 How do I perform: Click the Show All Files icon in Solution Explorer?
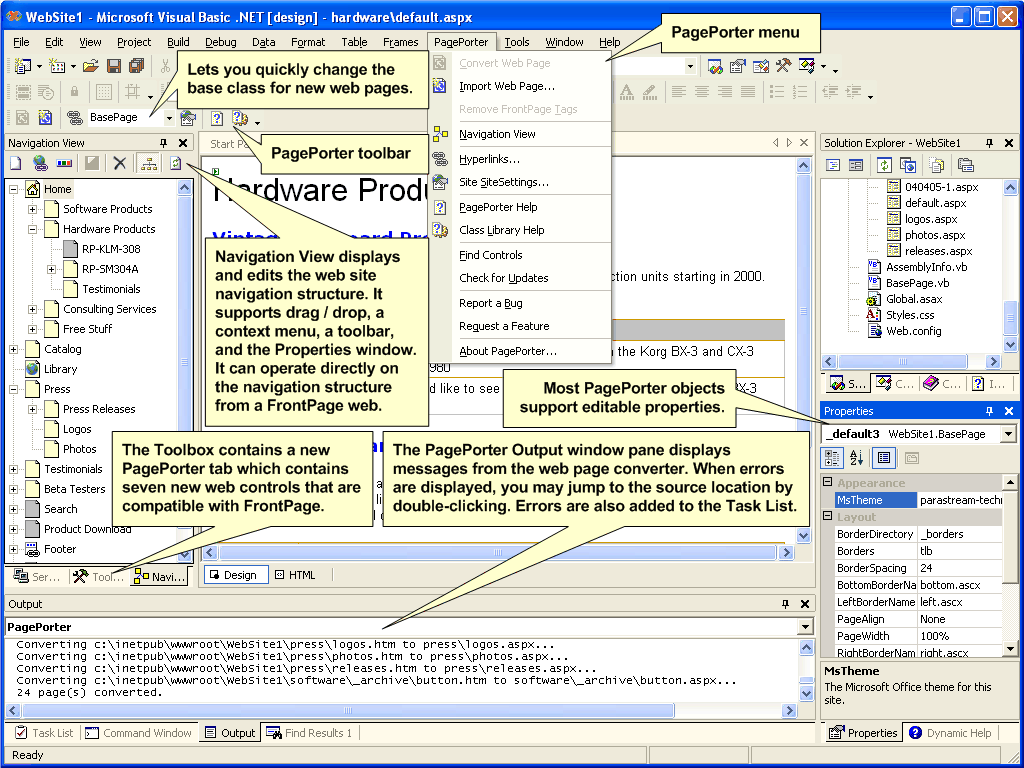point(936,165)
